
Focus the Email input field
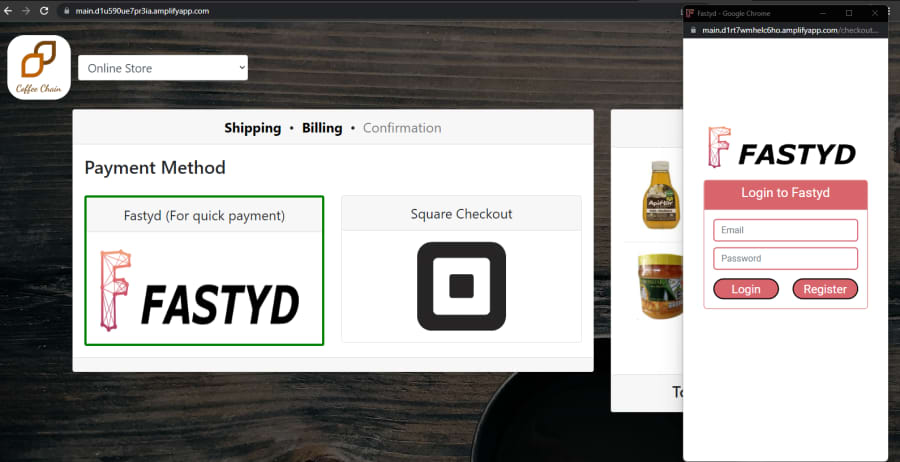tap(785, 230)
